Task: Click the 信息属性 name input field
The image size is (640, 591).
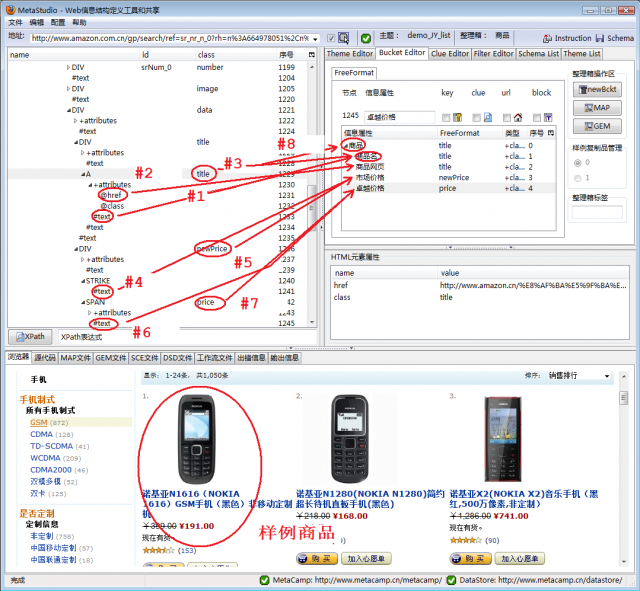Action: coord(400,117)
